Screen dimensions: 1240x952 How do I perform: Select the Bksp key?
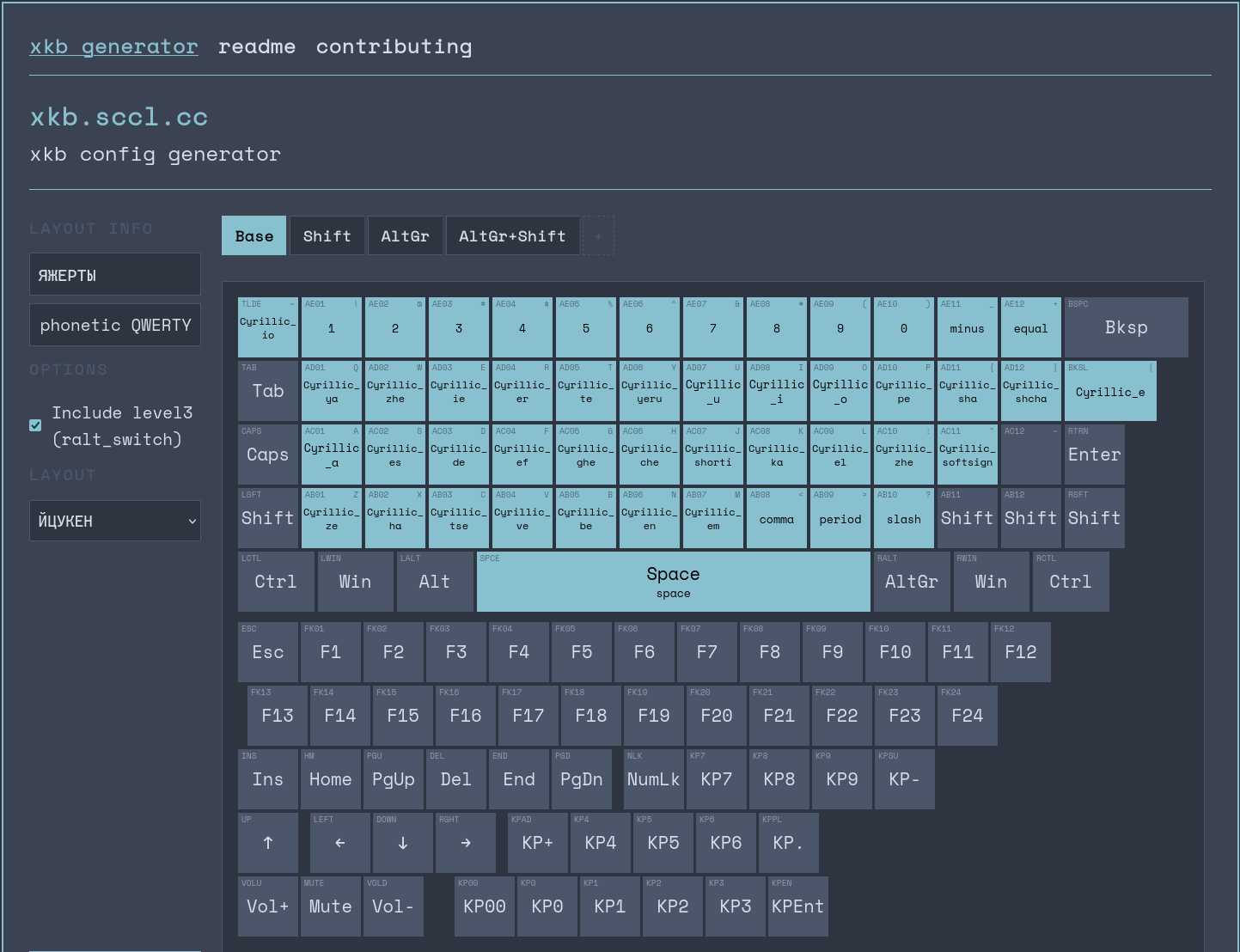tap(1127, 327)
